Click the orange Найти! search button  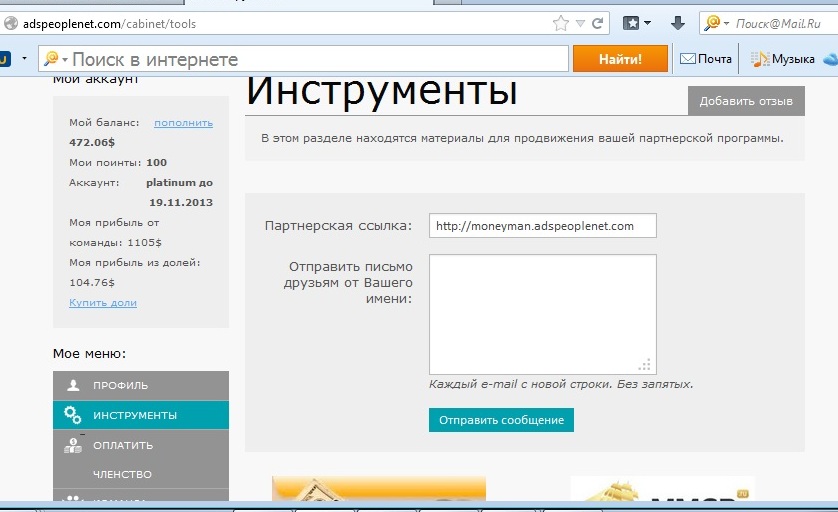(620, 59)
